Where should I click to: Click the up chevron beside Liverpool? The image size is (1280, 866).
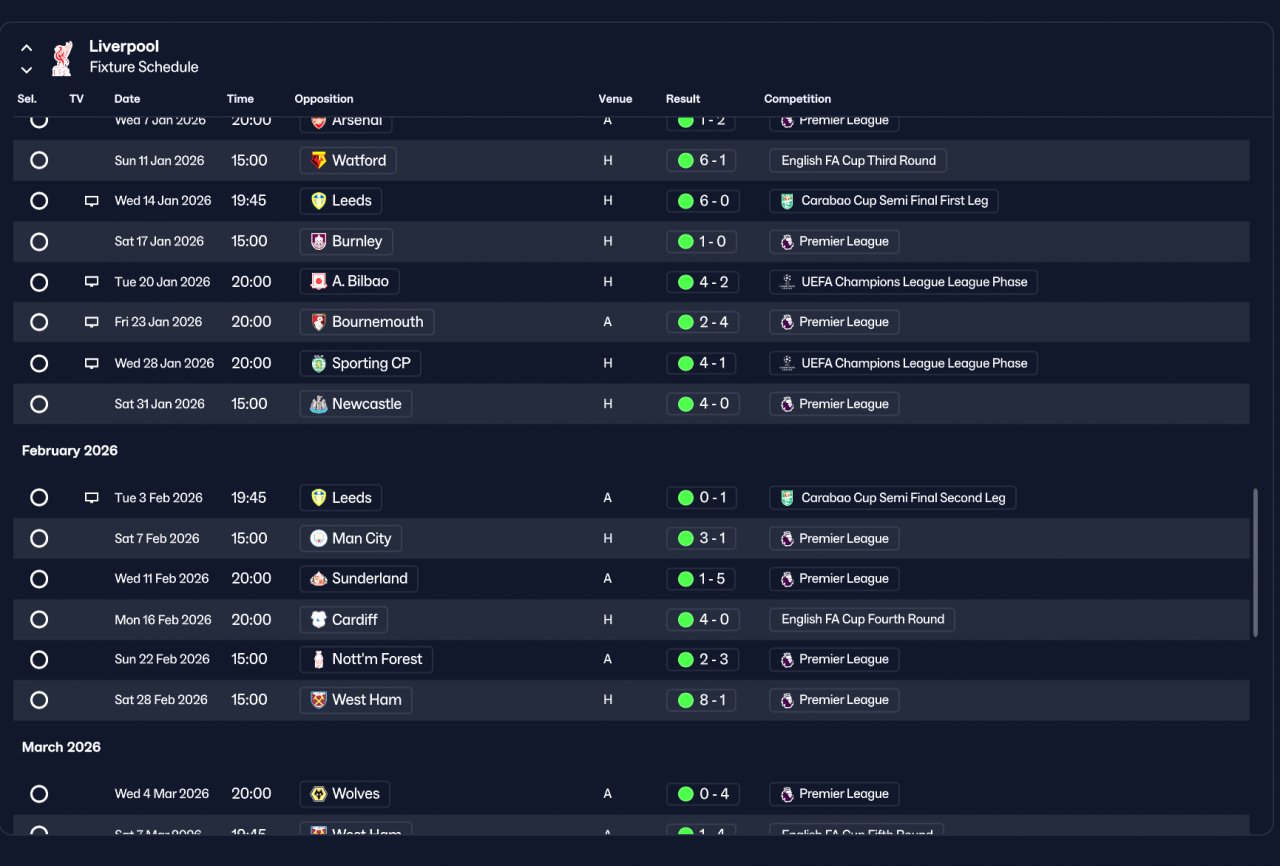click(27, 48)
